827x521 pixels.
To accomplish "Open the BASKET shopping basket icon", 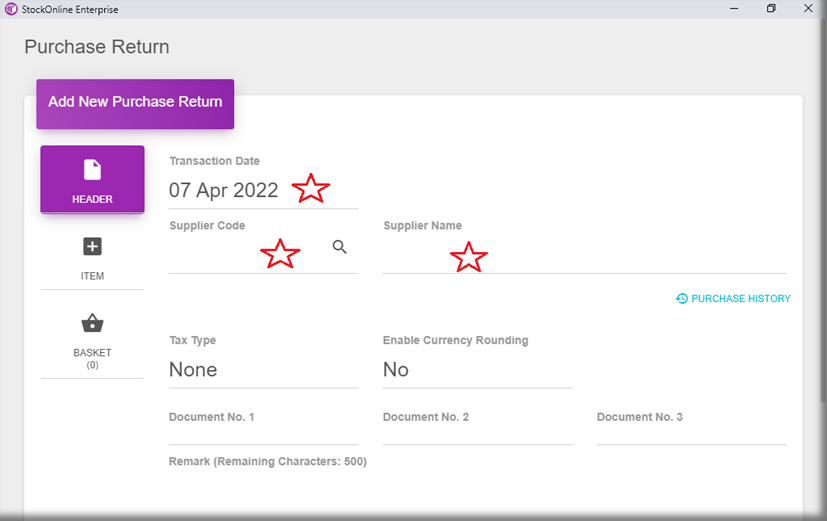I will pyautogui.click(x=92, y=323).
